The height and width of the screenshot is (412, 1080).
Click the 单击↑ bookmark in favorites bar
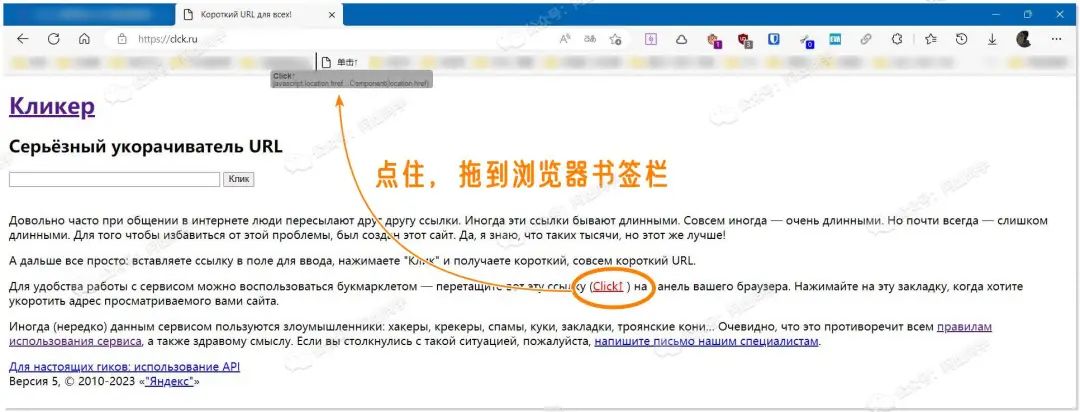pyautogui.click(x=341, y=63)
